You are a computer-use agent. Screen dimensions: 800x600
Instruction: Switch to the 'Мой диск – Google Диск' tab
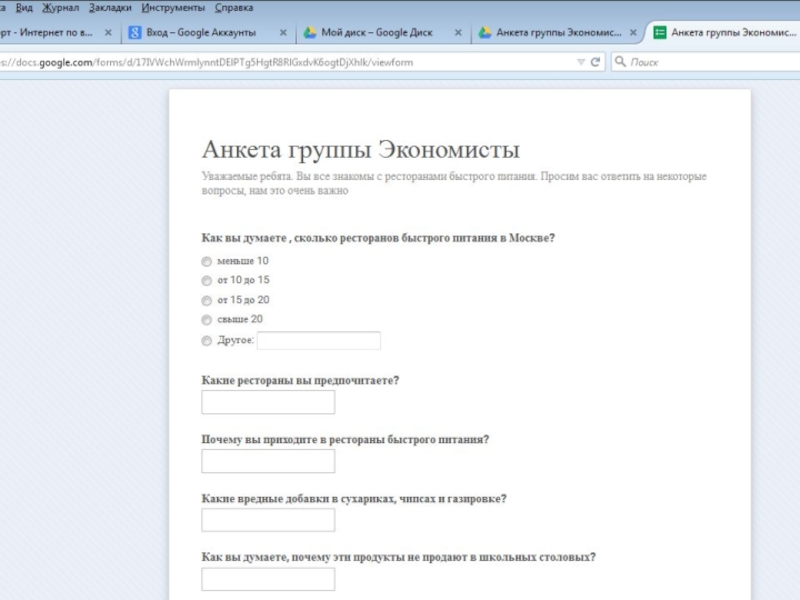pos(376,33)
